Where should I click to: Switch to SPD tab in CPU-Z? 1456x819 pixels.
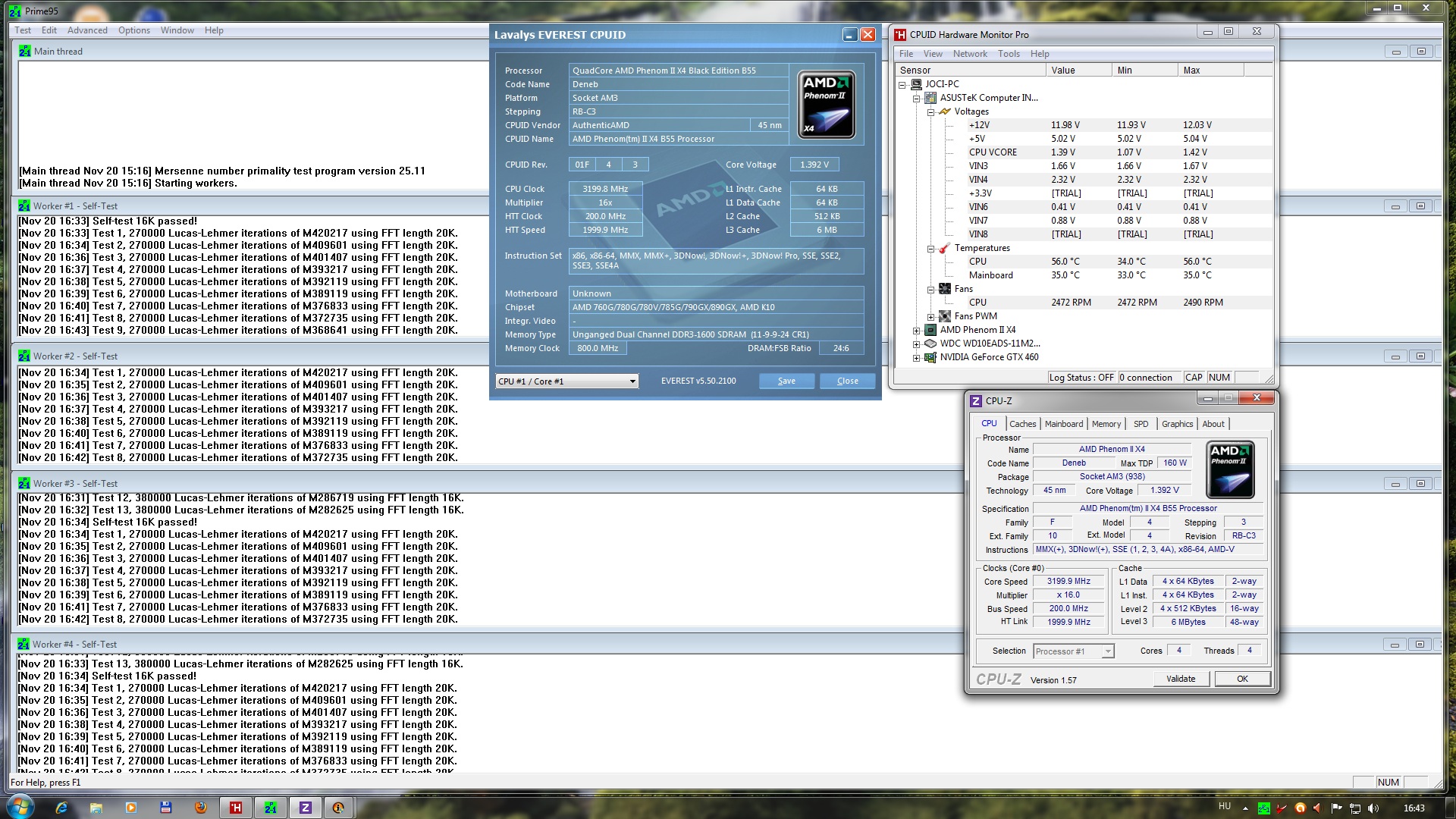click(x=1141, y=424)
